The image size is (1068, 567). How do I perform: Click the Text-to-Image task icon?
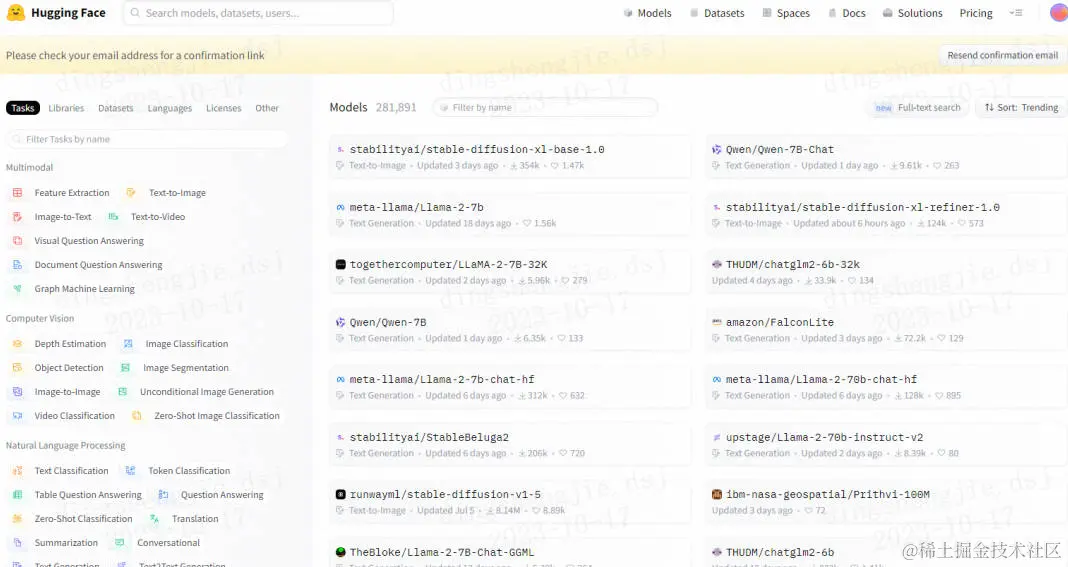(131, 193)
